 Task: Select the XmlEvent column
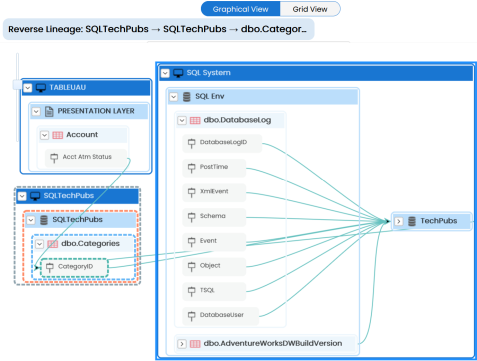[x=214, y=193]
